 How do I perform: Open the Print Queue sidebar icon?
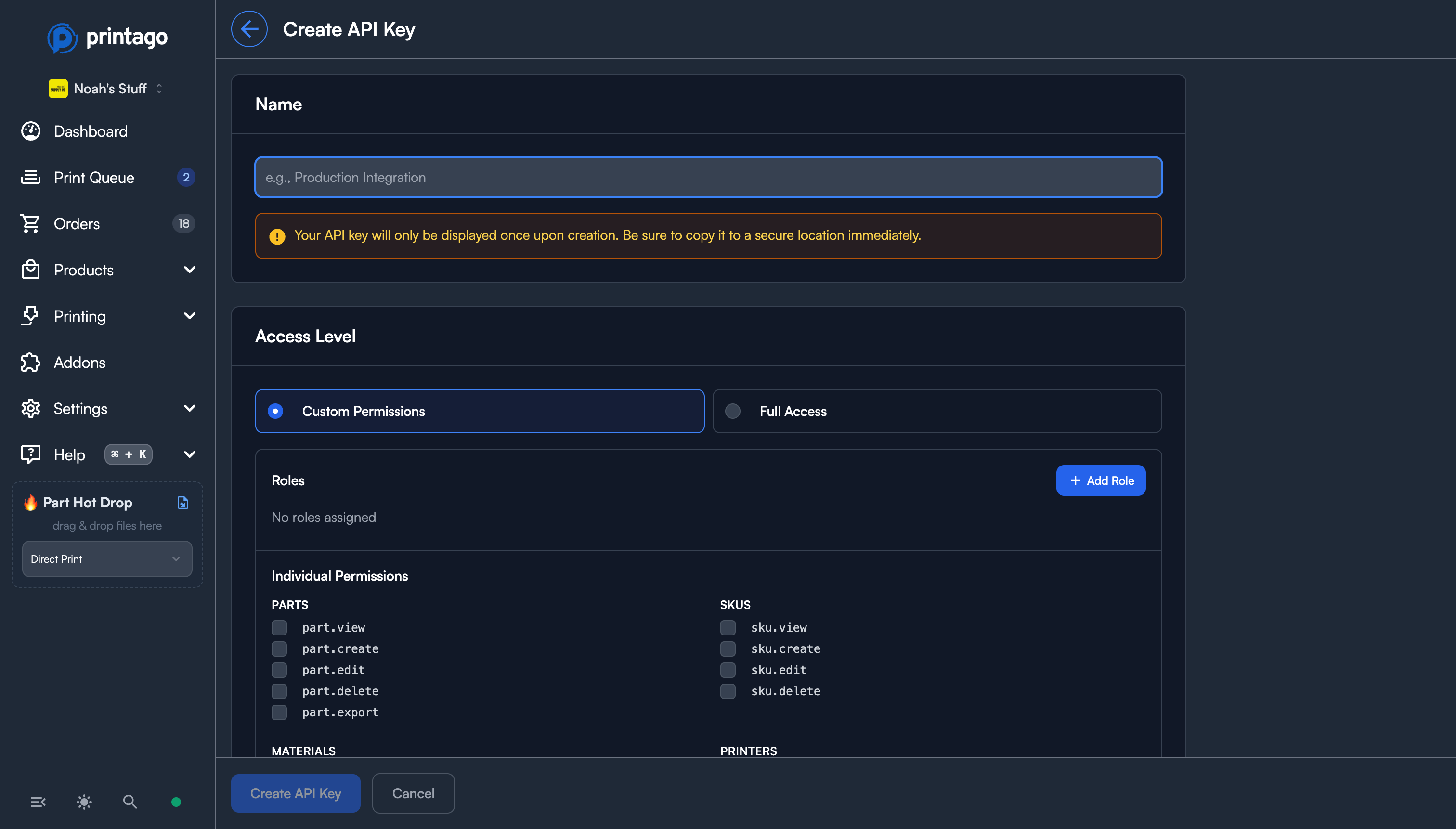(x=31, y=177)
